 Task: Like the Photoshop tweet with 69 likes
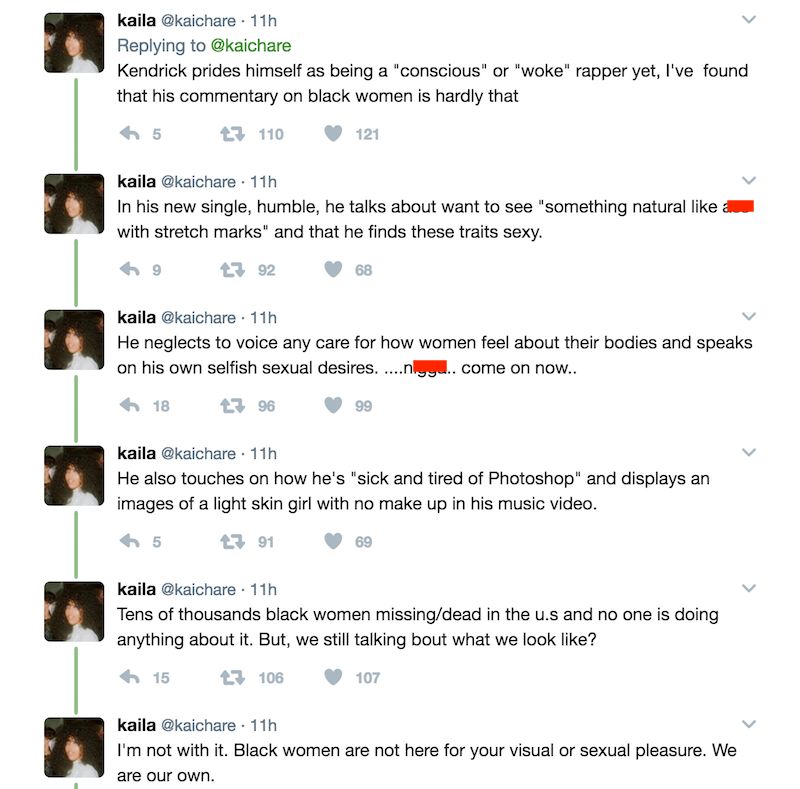click(334, 542)
